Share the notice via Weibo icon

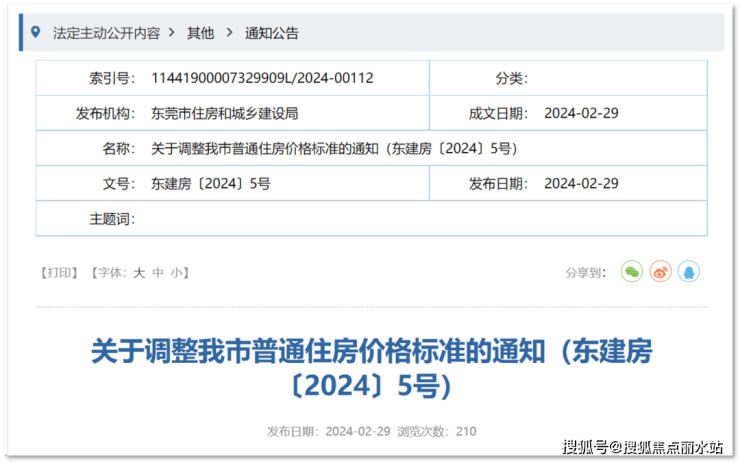pyautogui.click(x=660, y=271)
